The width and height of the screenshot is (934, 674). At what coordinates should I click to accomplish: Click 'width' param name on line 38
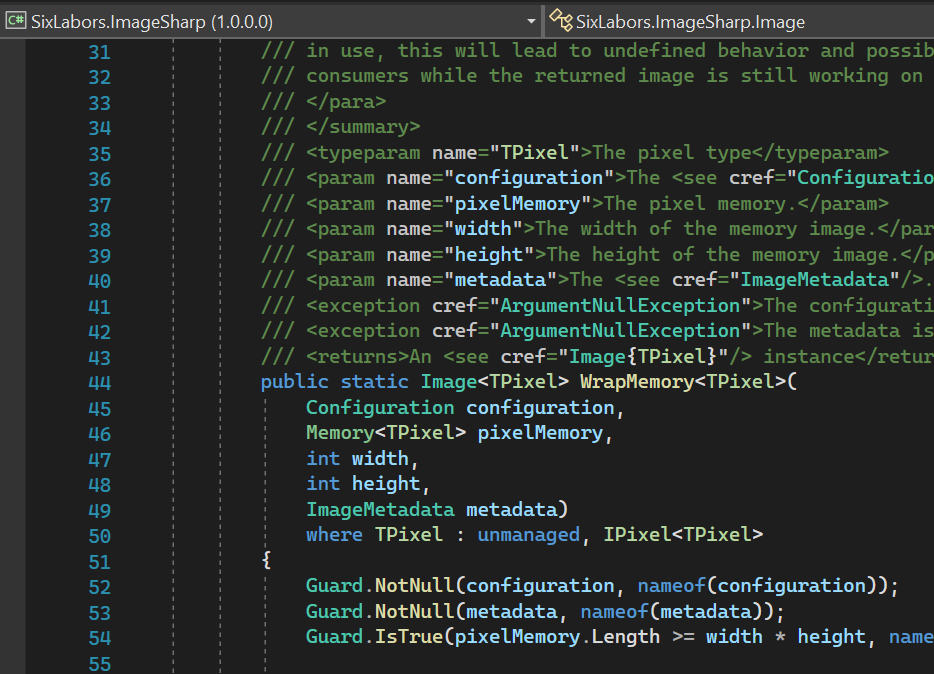(x=483, y=229)
